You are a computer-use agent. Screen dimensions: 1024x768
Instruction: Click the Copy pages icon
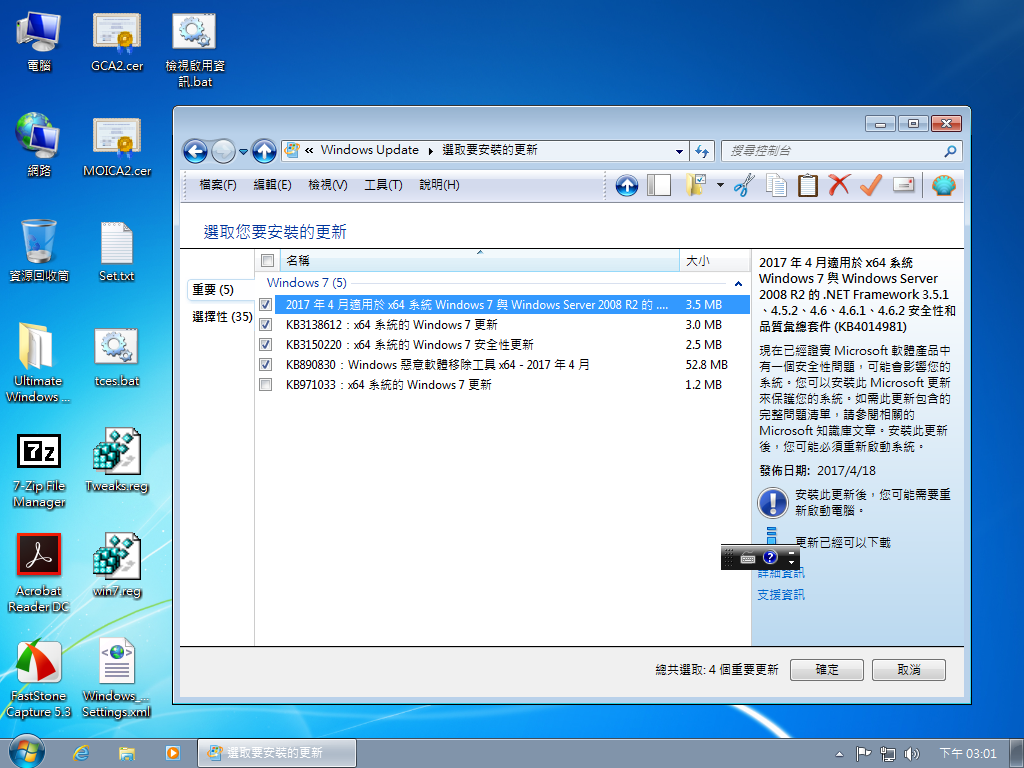[776, 185]
